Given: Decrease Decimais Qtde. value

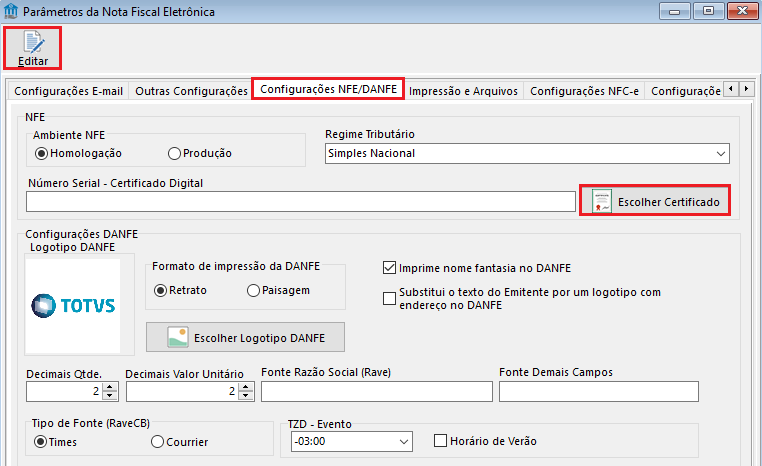Looking at the screenshot, I should click(110, 396).
